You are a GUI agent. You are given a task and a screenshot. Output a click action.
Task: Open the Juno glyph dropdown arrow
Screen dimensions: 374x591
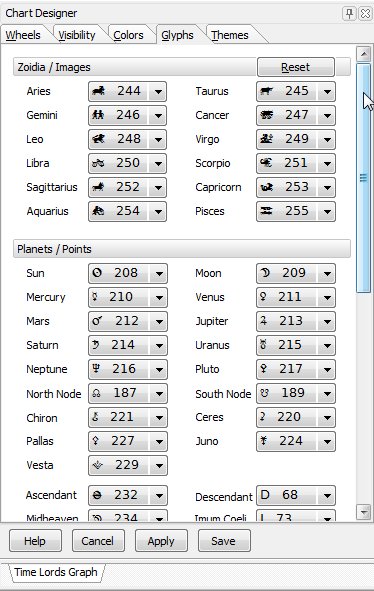pos(327,441)
